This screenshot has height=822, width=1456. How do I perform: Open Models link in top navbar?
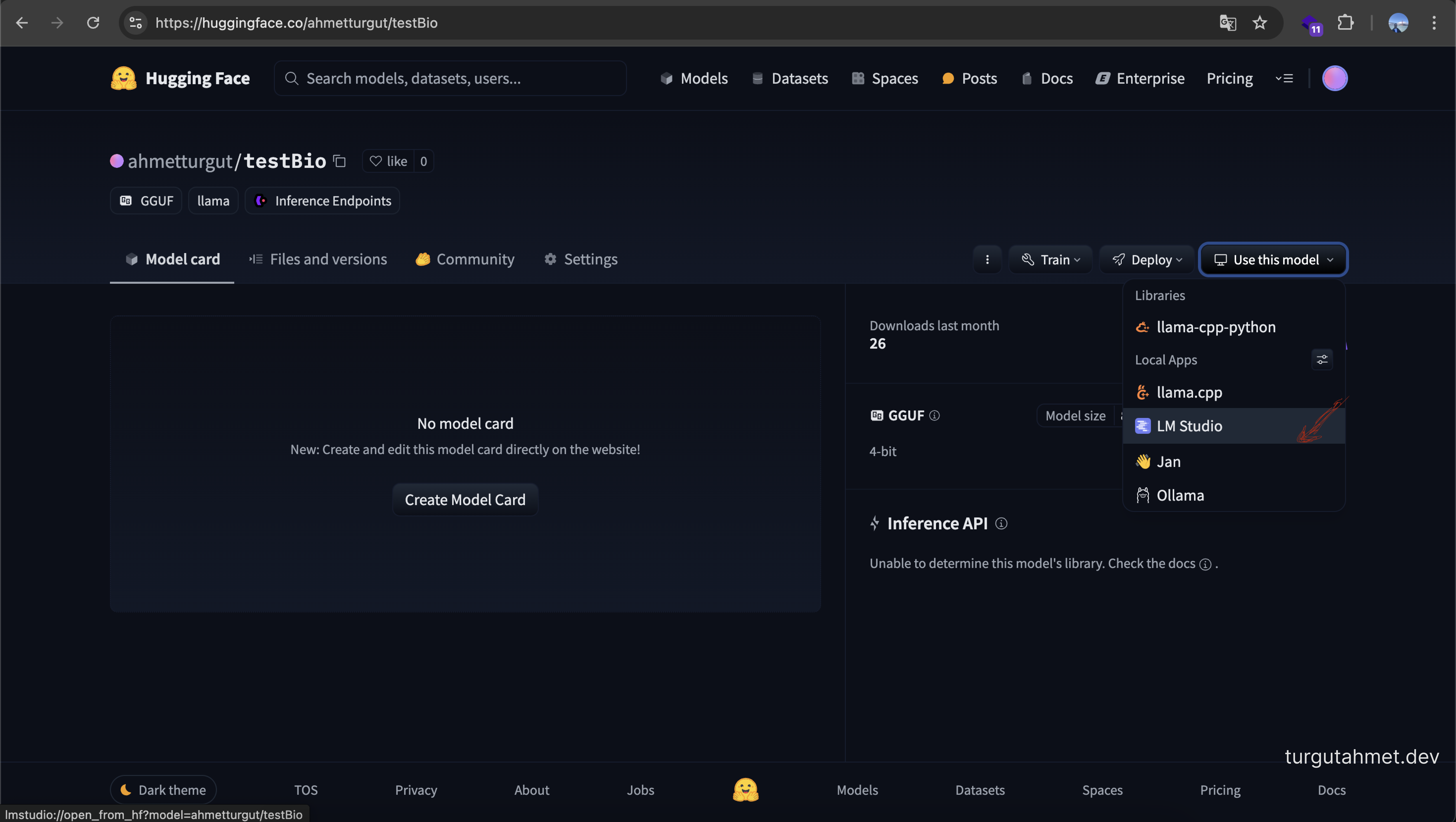pos(694,78)
